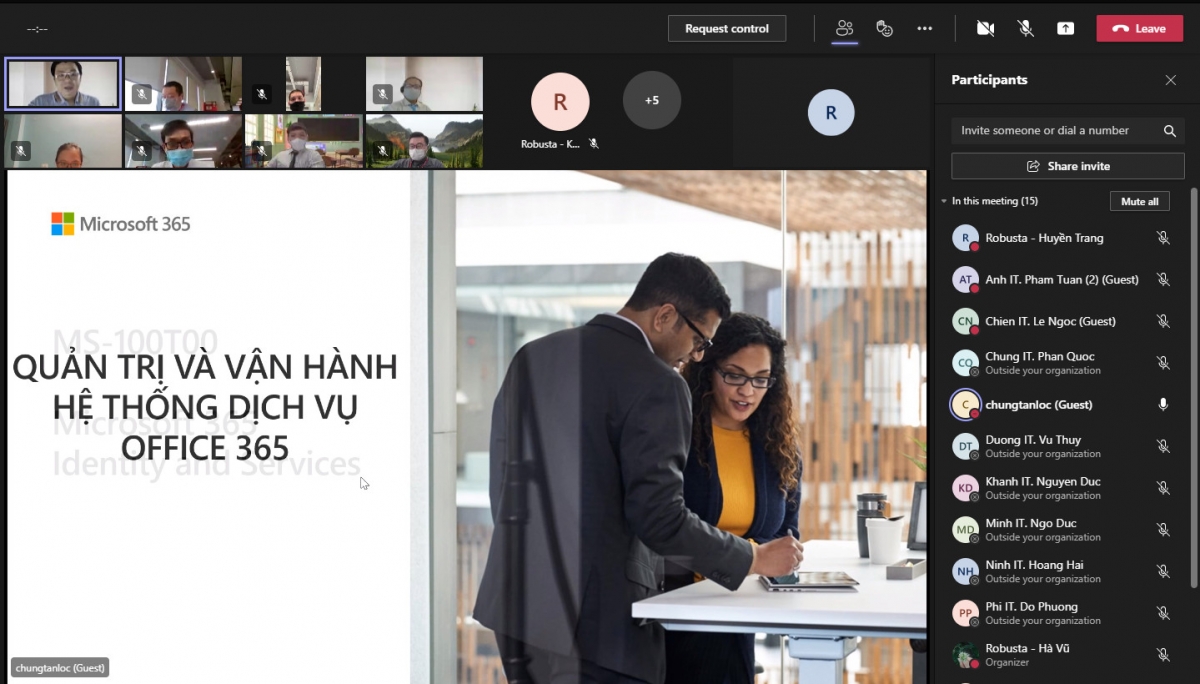Image resolution: width=1200 pixels, height=684 pixels.
Task: Click the Mute all button
Action: click(1139, 201)
